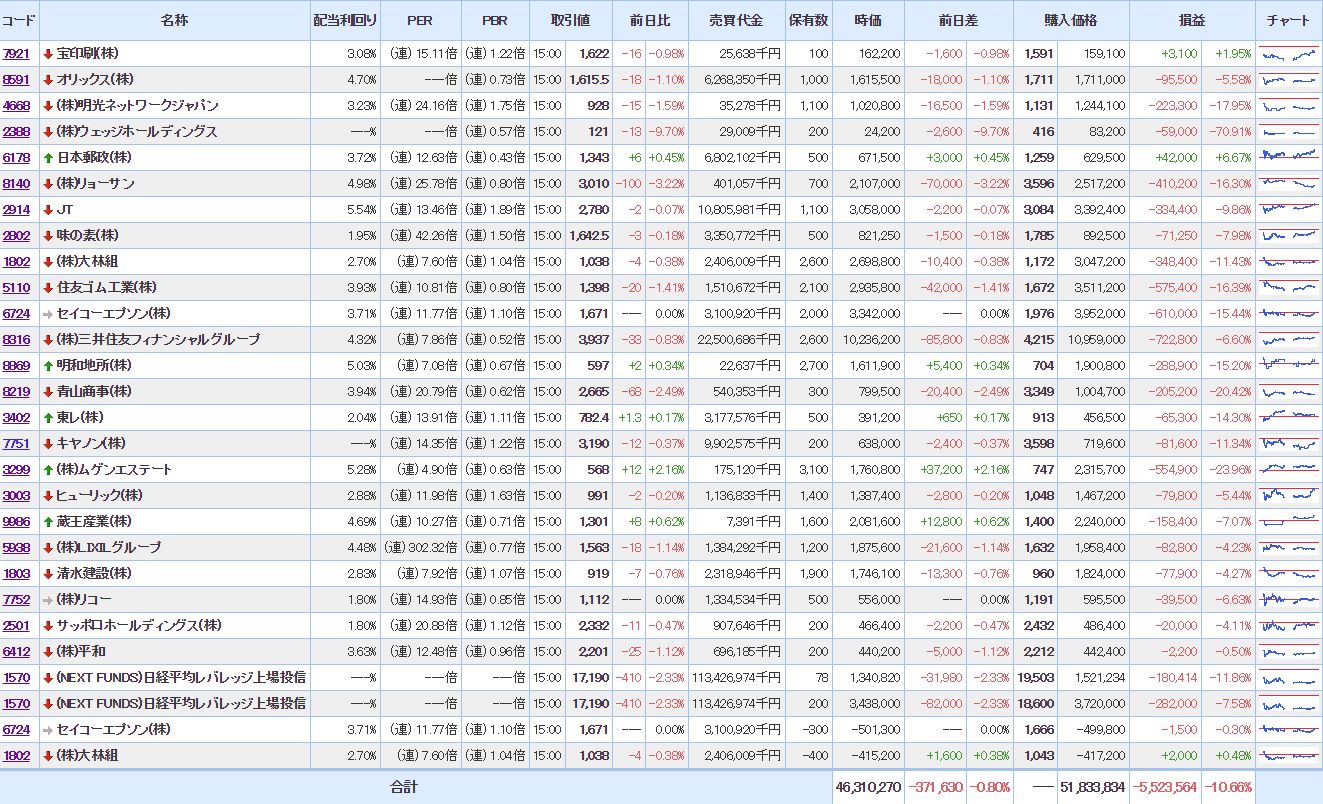Click the green up arrow beside 日本郵政(株)
1323x804 pixels.
point(47,158)
